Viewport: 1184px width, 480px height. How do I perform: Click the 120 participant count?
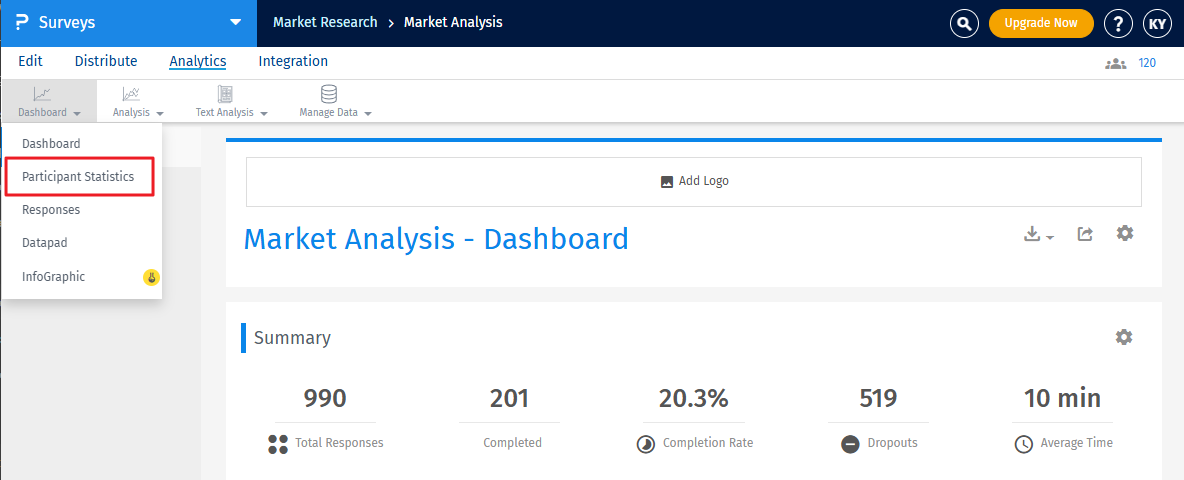[x=1147, y=63]
